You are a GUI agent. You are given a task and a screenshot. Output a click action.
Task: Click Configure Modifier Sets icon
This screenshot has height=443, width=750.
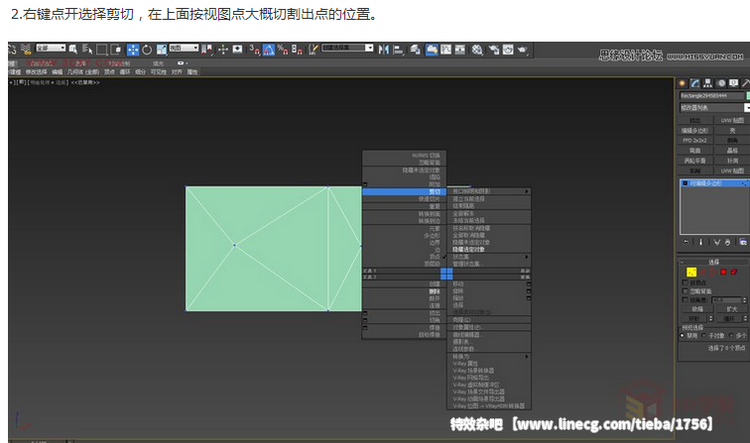pos(743,243)
